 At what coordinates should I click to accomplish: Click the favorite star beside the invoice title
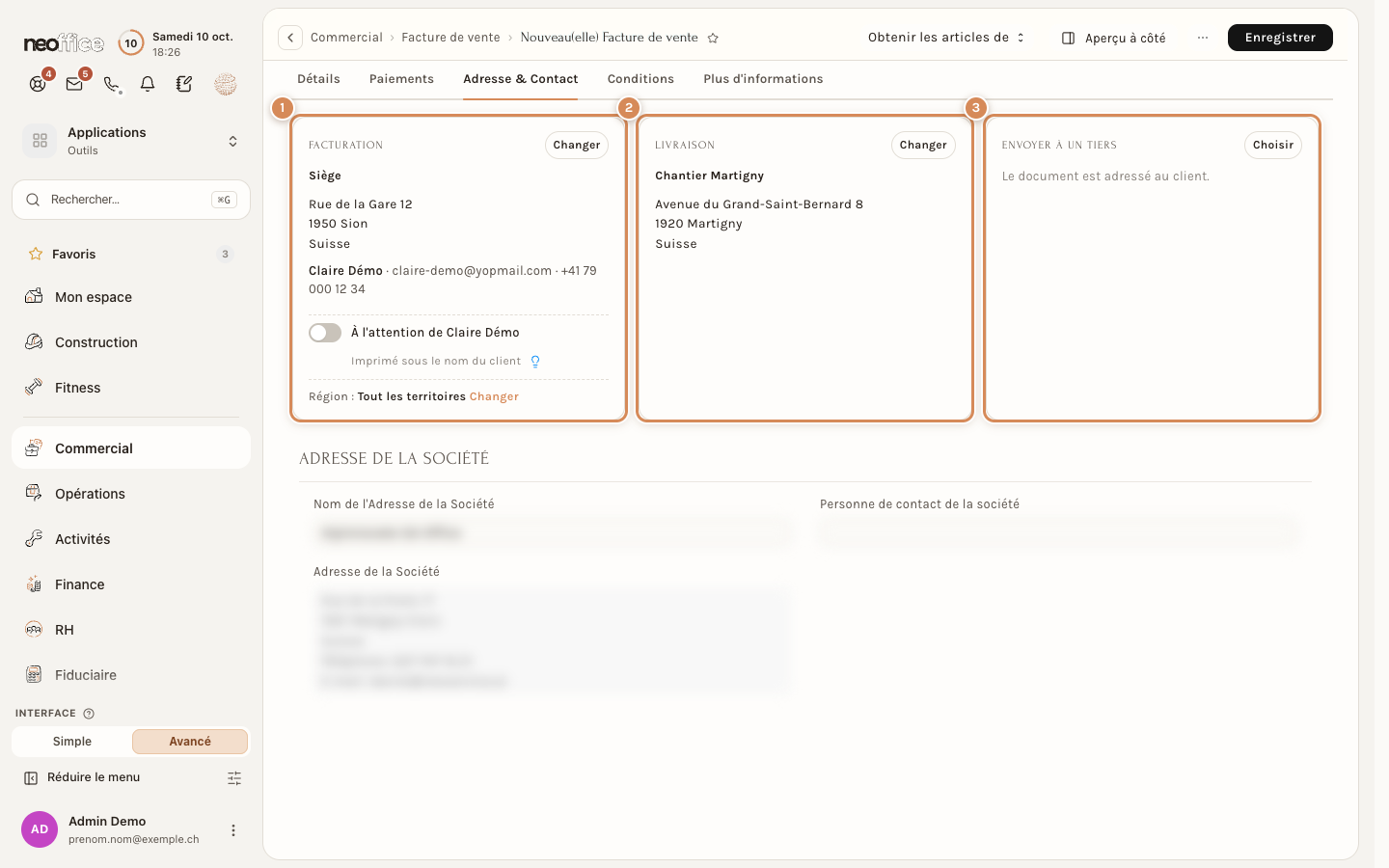coord(713,38)
